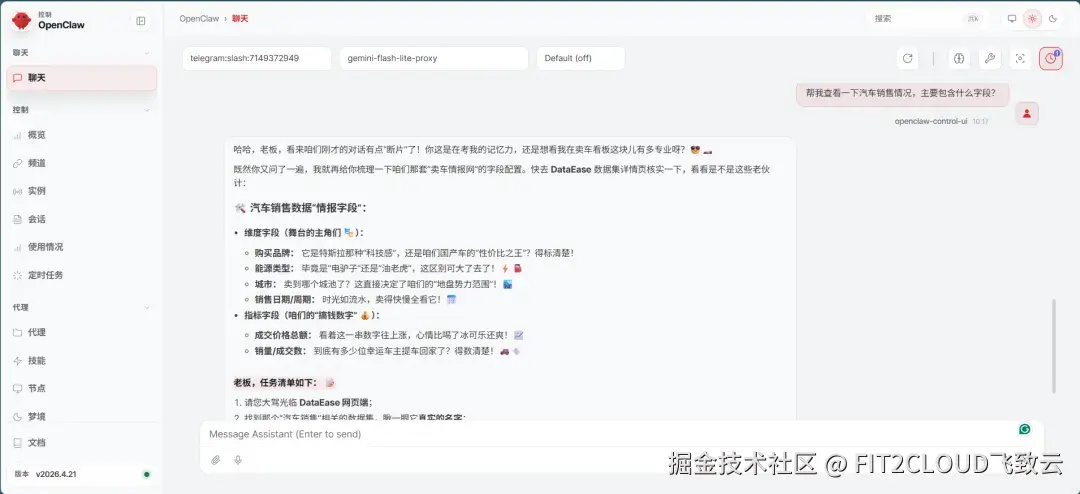Click the OpenClaw breadcrumb link
This screenshot has width=1080, height=494.
point(199,19)
